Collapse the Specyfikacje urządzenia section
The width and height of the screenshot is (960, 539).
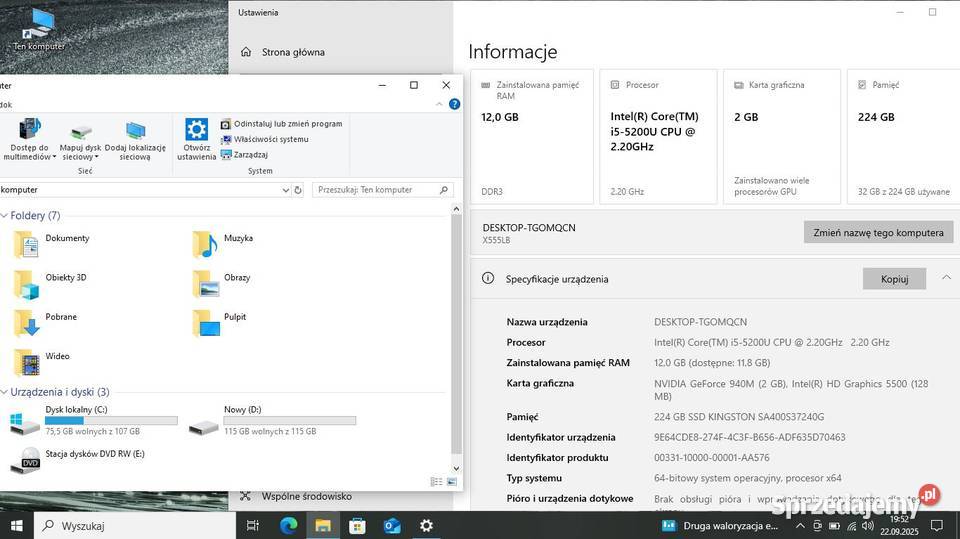[946, 278]
